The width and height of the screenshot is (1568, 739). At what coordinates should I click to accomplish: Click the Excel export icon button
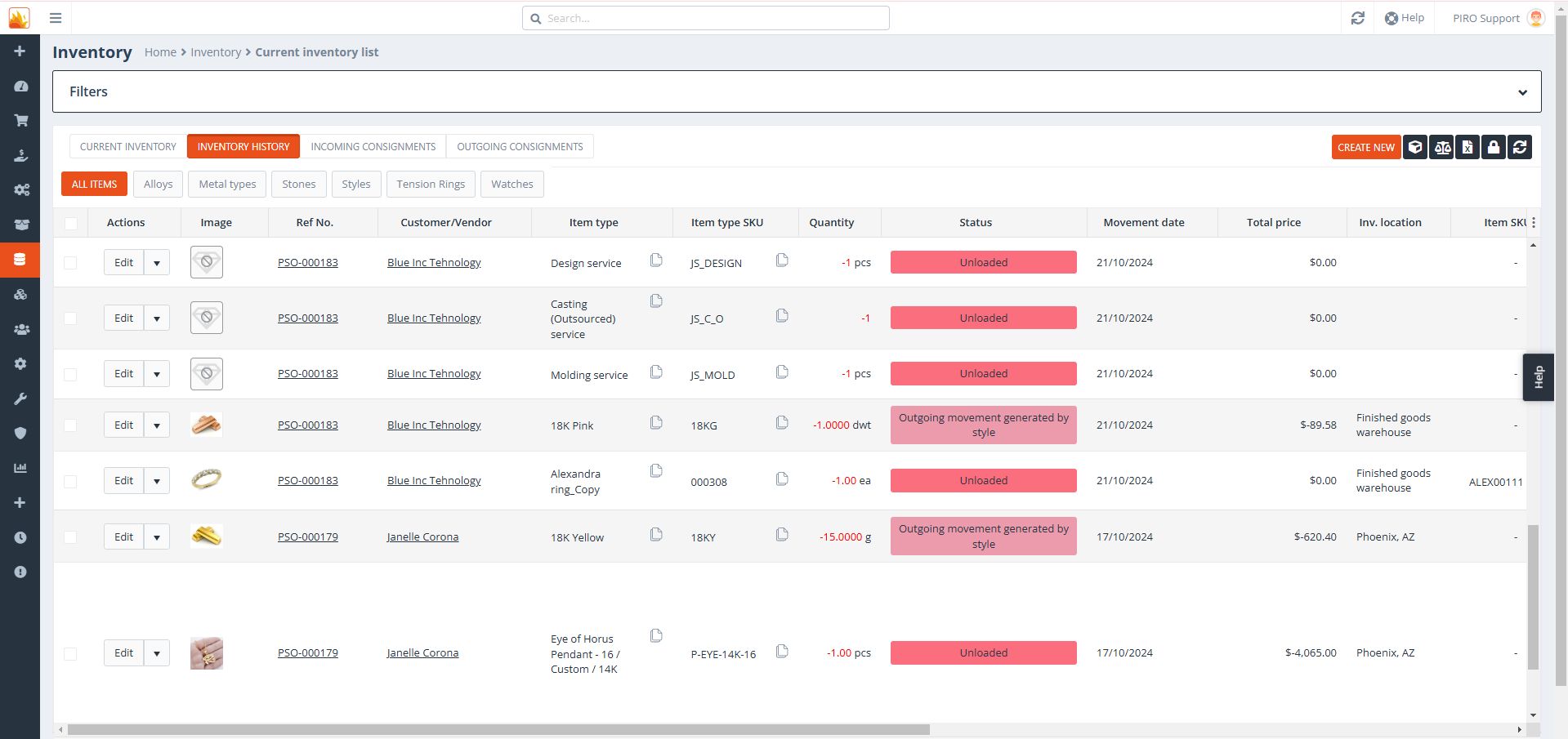1467,147
